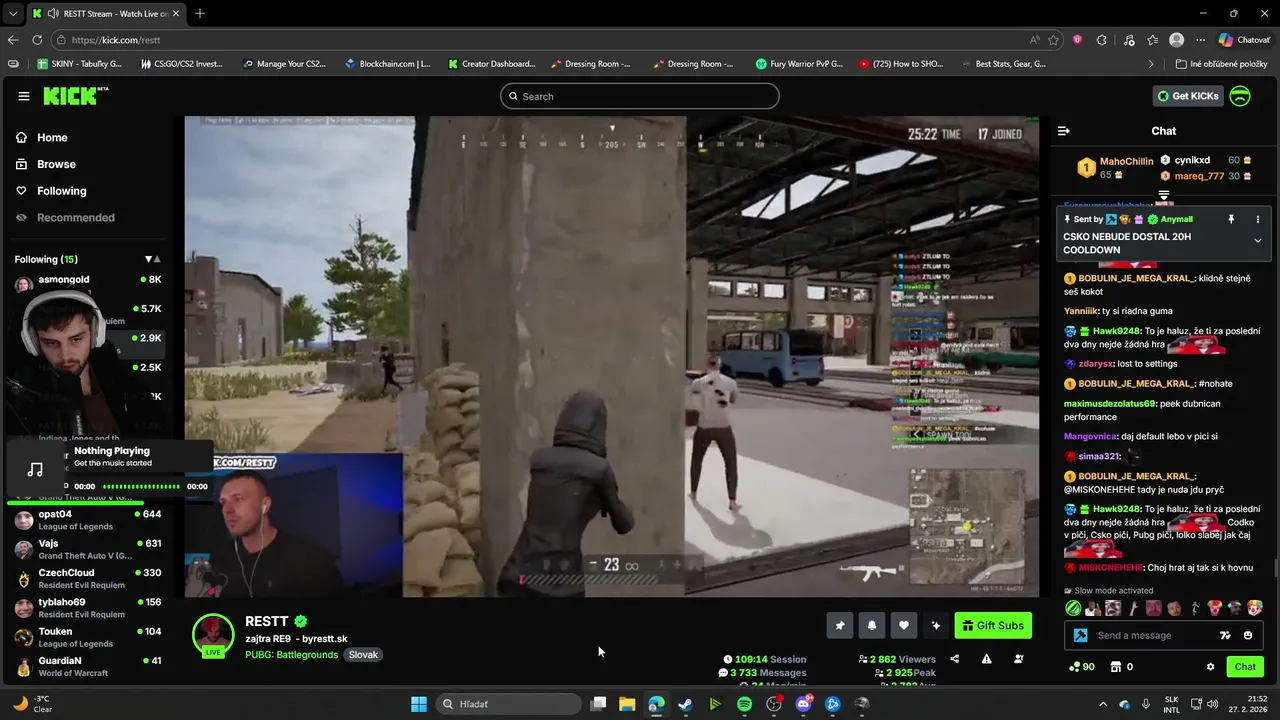
Task: Open Vajs channel in sidebar
Action: tap(88, 549)
